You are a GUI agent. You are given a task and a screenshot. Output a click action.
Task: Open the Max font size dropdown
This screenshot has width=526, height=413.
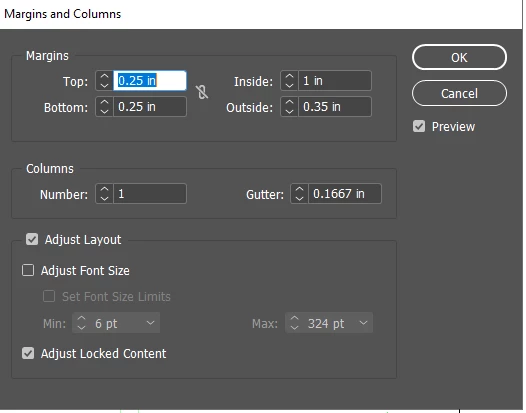363,323
